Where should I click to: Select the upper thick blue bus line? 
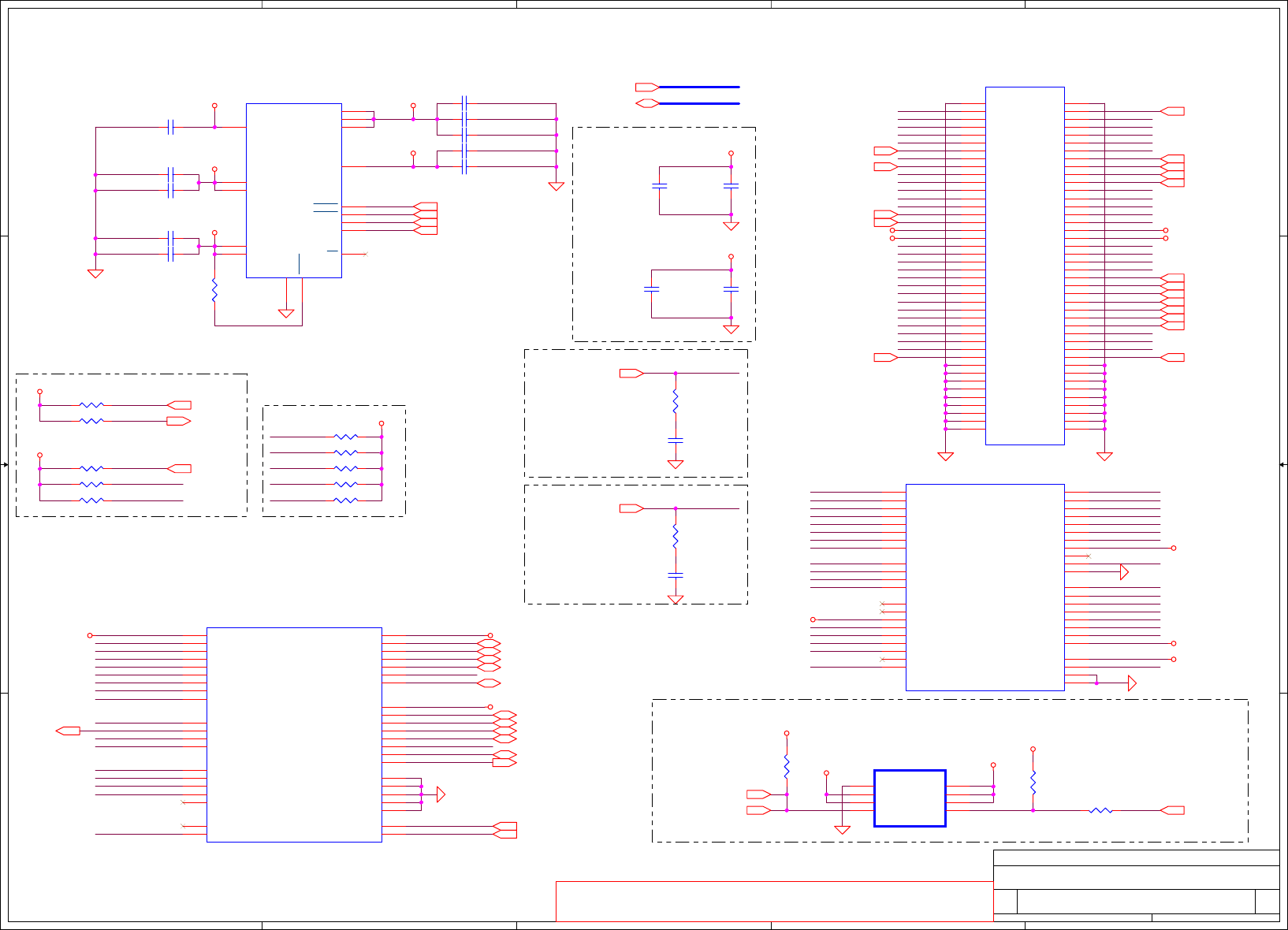tap(699, 87)
